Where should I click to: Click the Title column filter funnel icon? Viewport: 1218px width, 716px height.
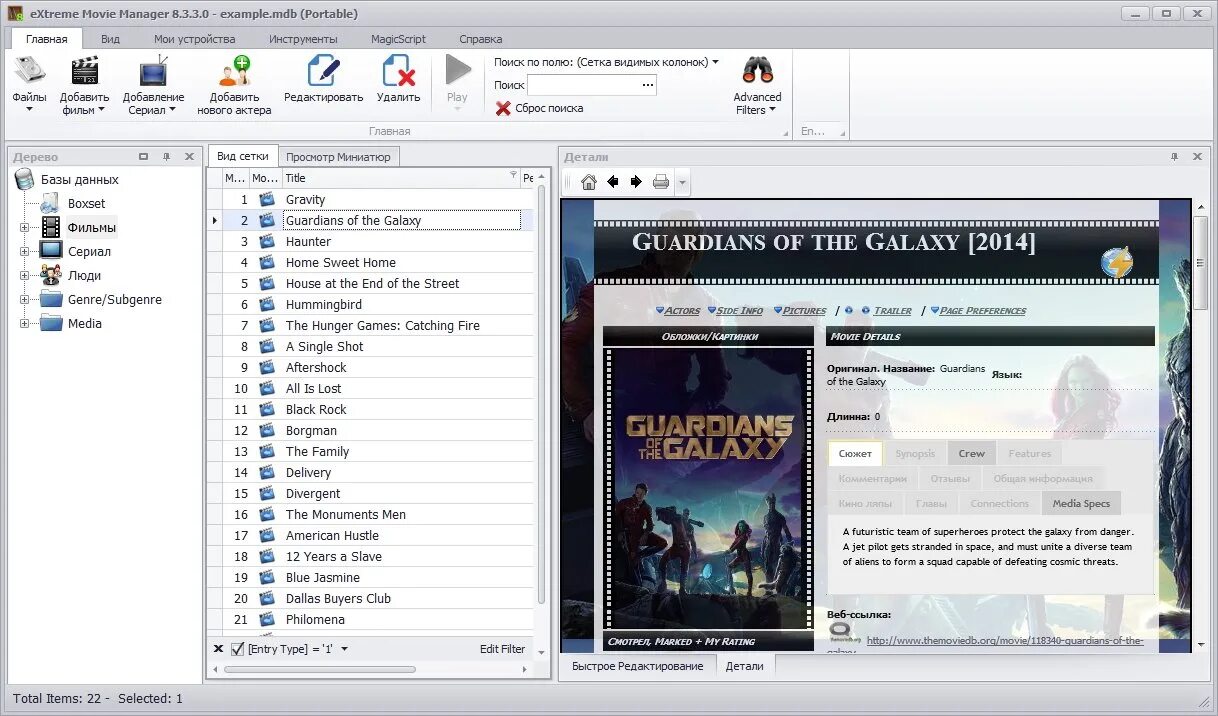pyautogui.click(x=514, y=176)
